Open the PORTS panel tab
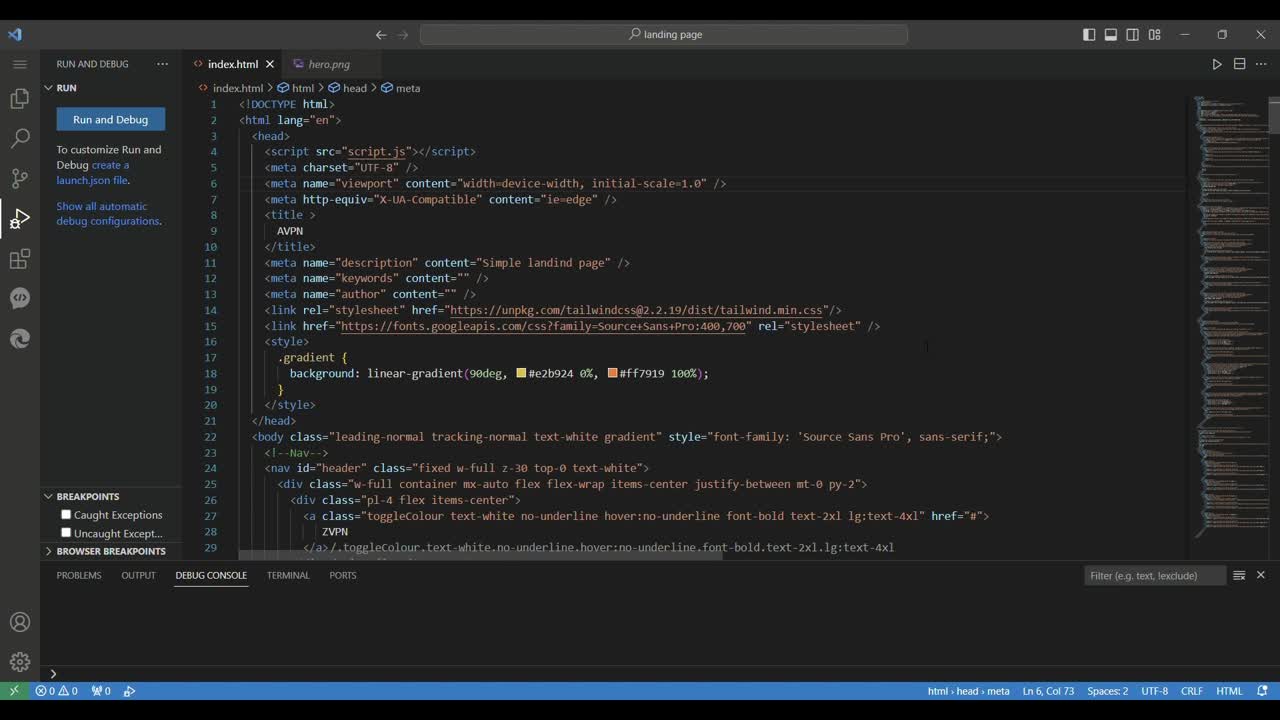This screenshot has height=720, width=1280. click(343, 575)
